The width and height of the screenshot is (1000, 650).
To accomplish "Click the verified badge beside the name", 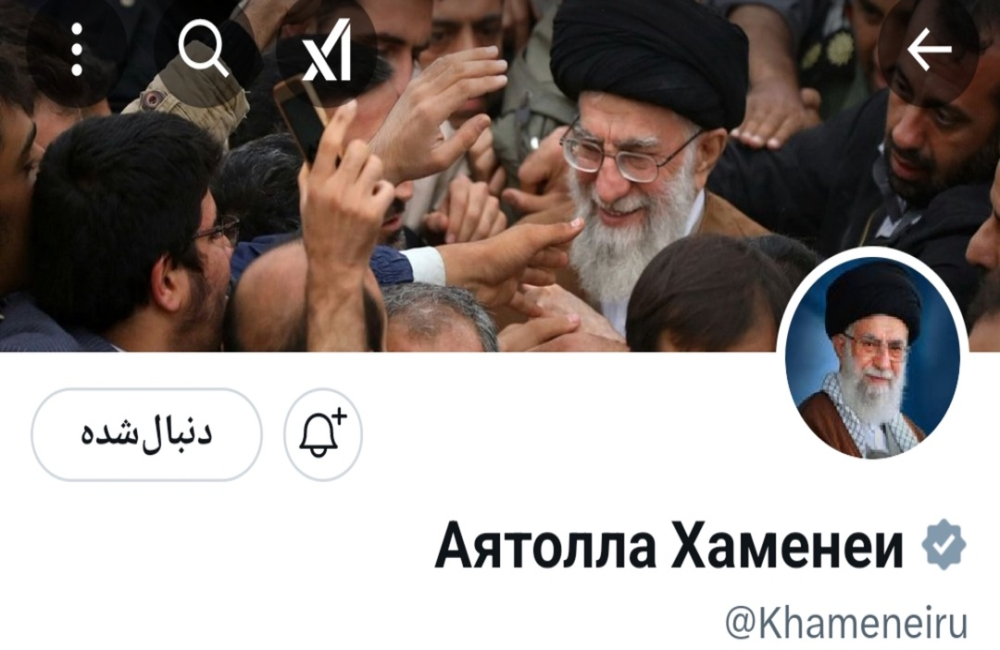I will click(x=944, y=545).
